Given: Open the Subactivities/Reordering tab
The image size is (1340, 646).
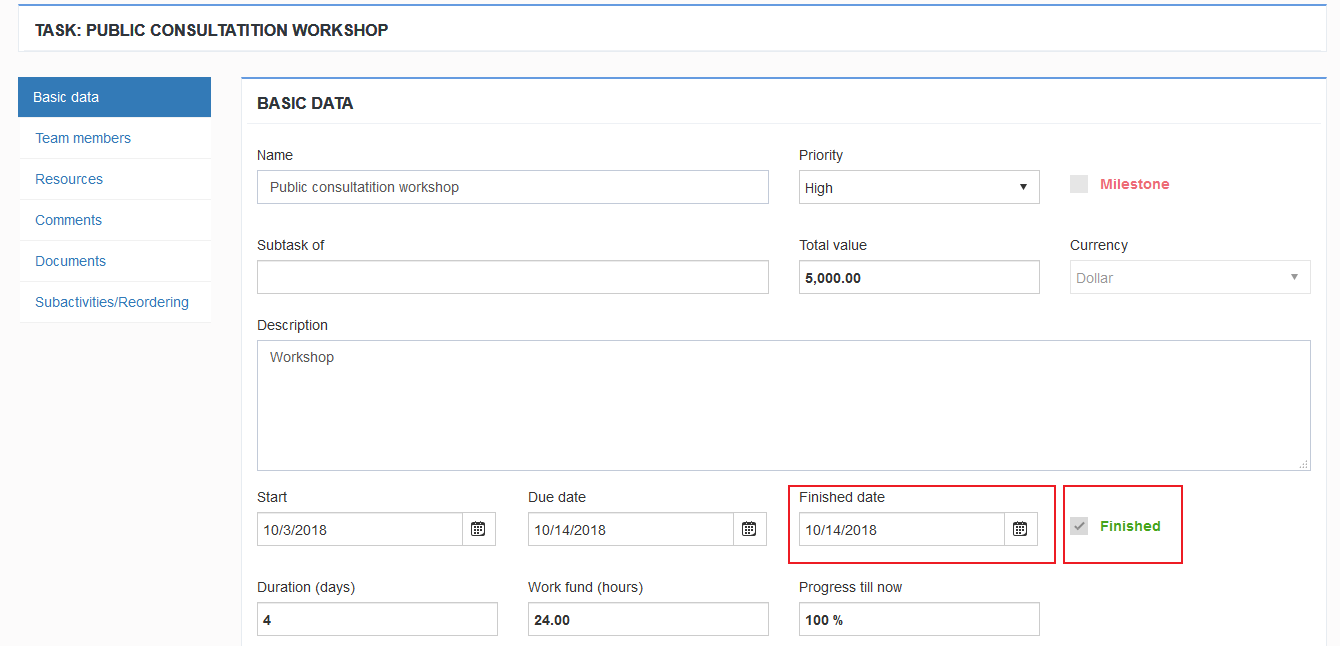Looking at the screenshot, I should pyautogui.click(x=114, y=302).
